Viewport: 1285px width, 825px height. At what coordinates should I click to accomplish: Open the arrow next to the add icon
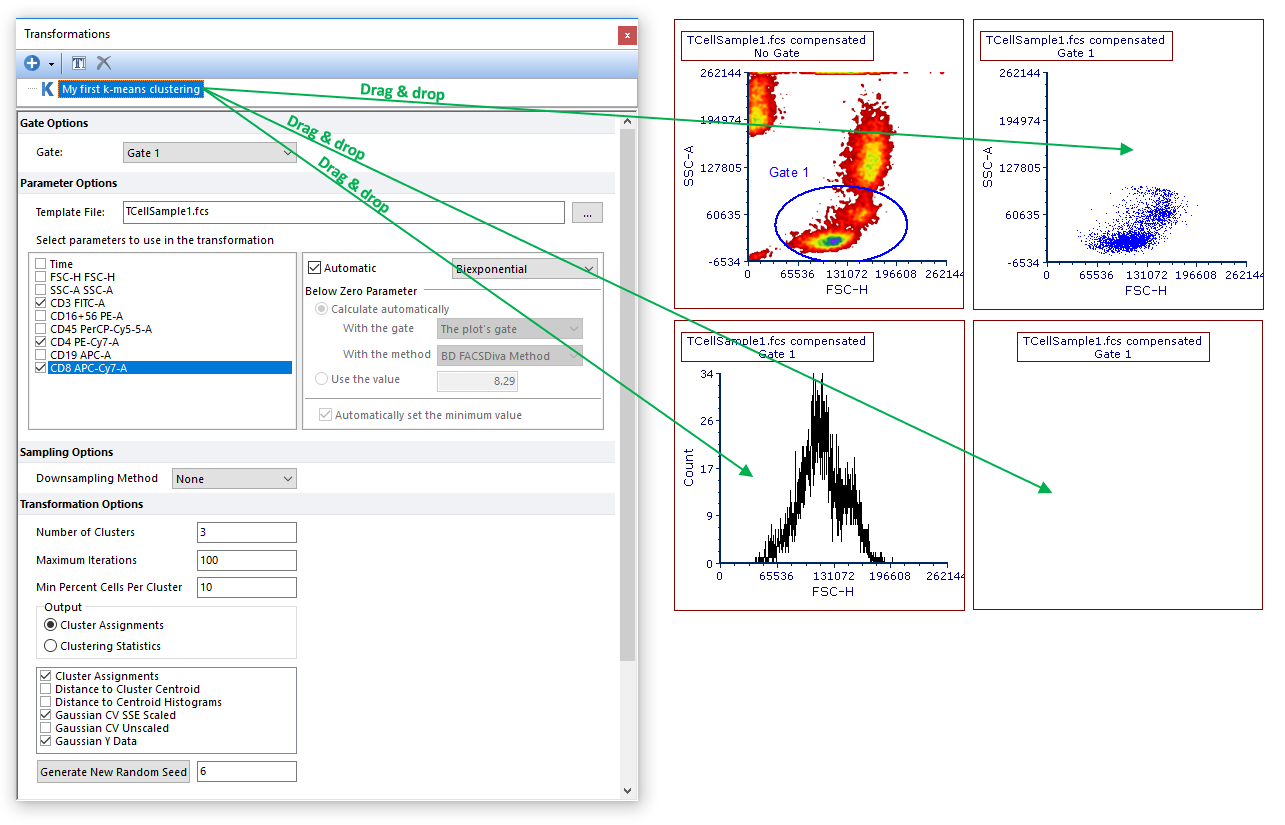[x=51, y=64]
